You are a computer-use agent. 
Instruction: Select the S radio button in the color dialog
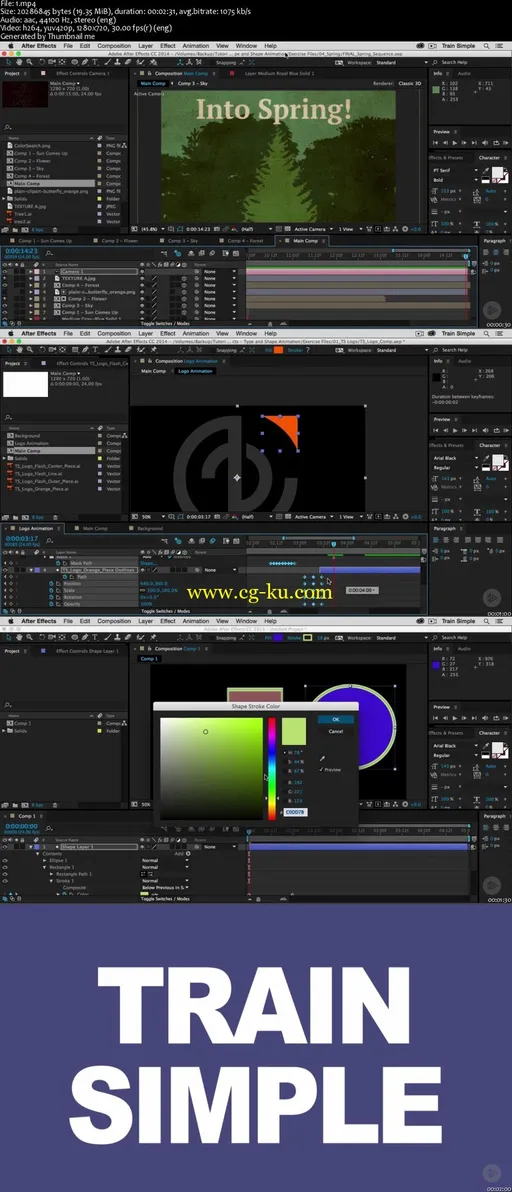pyautogui.click(x=285, y=762)
